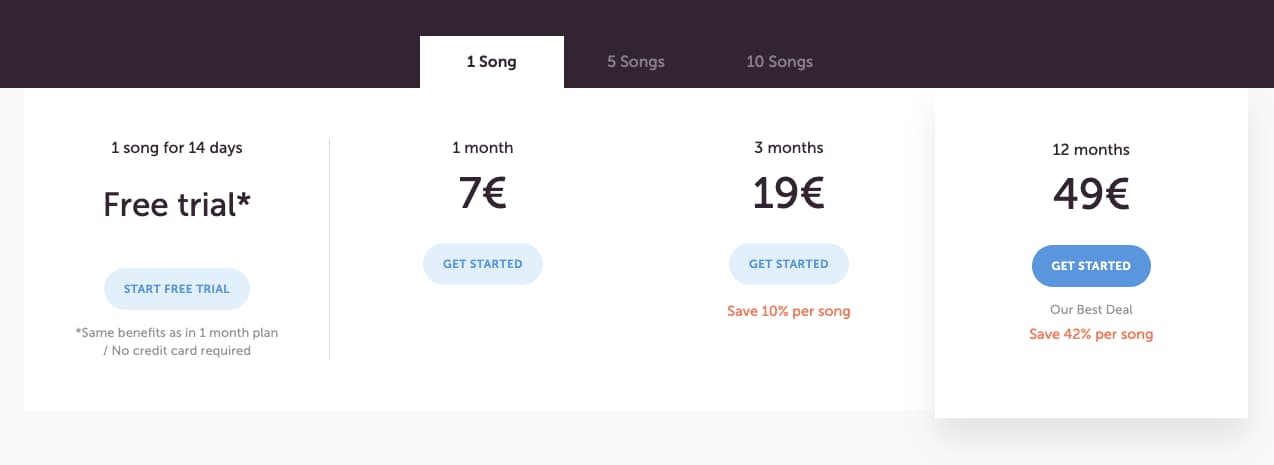Click the 1 song for 14 days label

(x=177, y=148)
